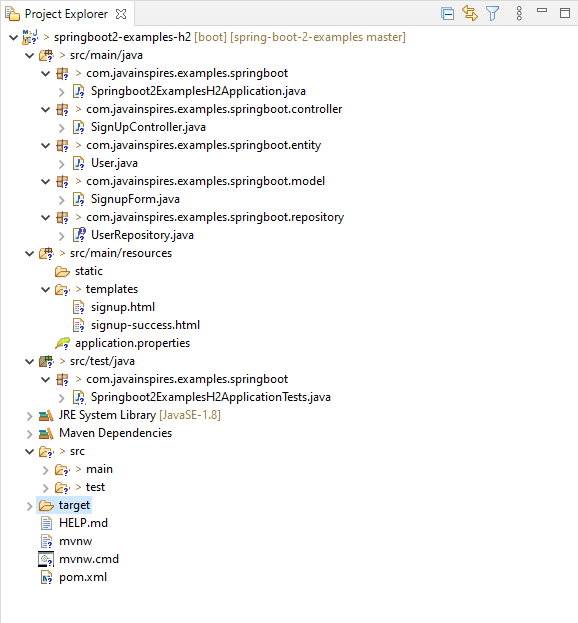Click the src/main/resources folder icon
The height and width of the screenshot is (623, 578).
[x=46, y=253]
